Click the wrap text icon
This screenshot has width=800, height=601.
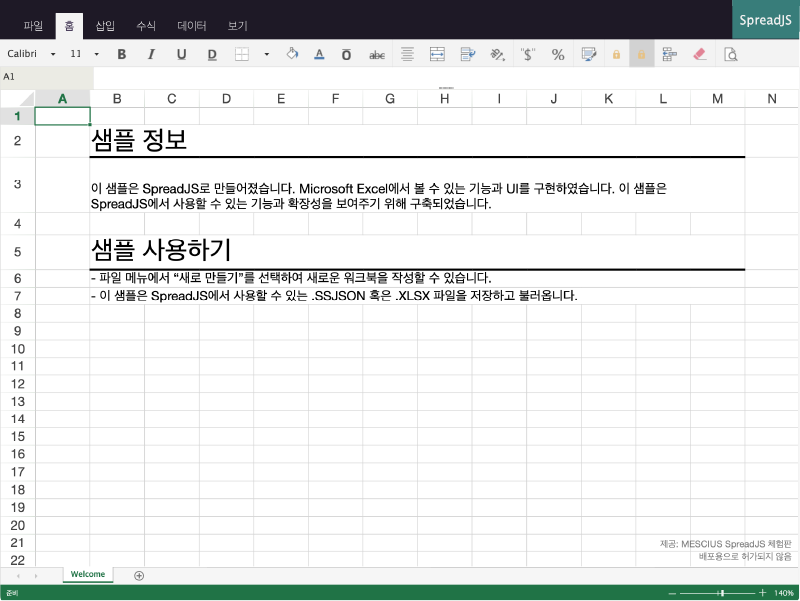point(467,54)
